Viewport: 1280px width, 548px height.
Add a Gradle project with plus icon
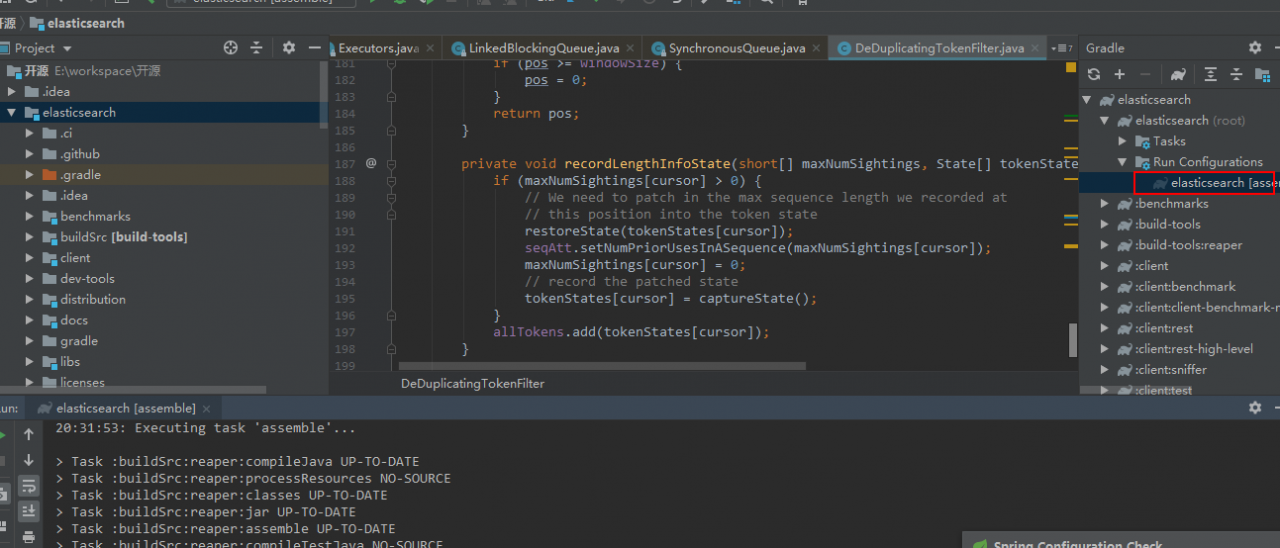coord(1120,74)
